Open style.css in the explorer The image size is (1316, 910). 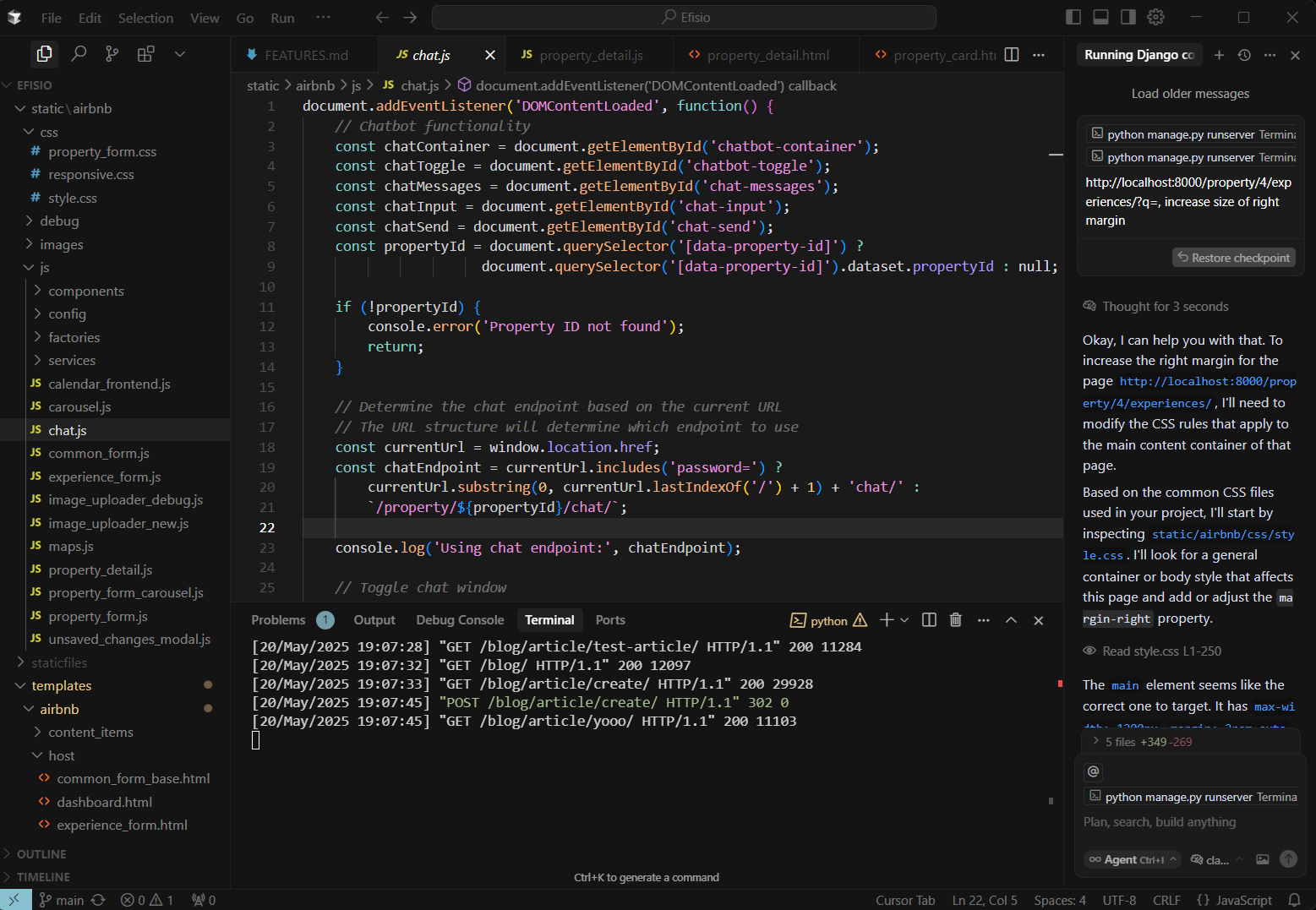(73, 198)
